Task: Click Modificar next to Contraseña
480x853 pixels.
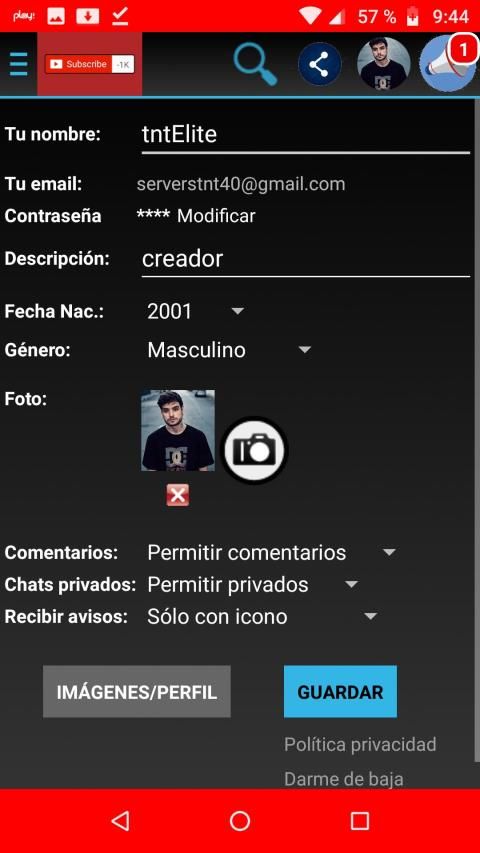Action: [216, 216]
